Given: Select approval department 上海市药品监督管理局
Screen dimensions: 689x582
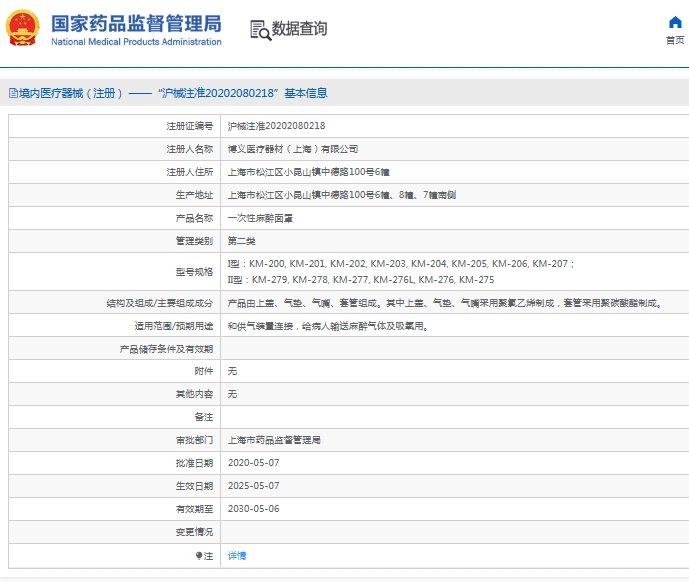Looking at the screenshot, I should tap(274, 440).
